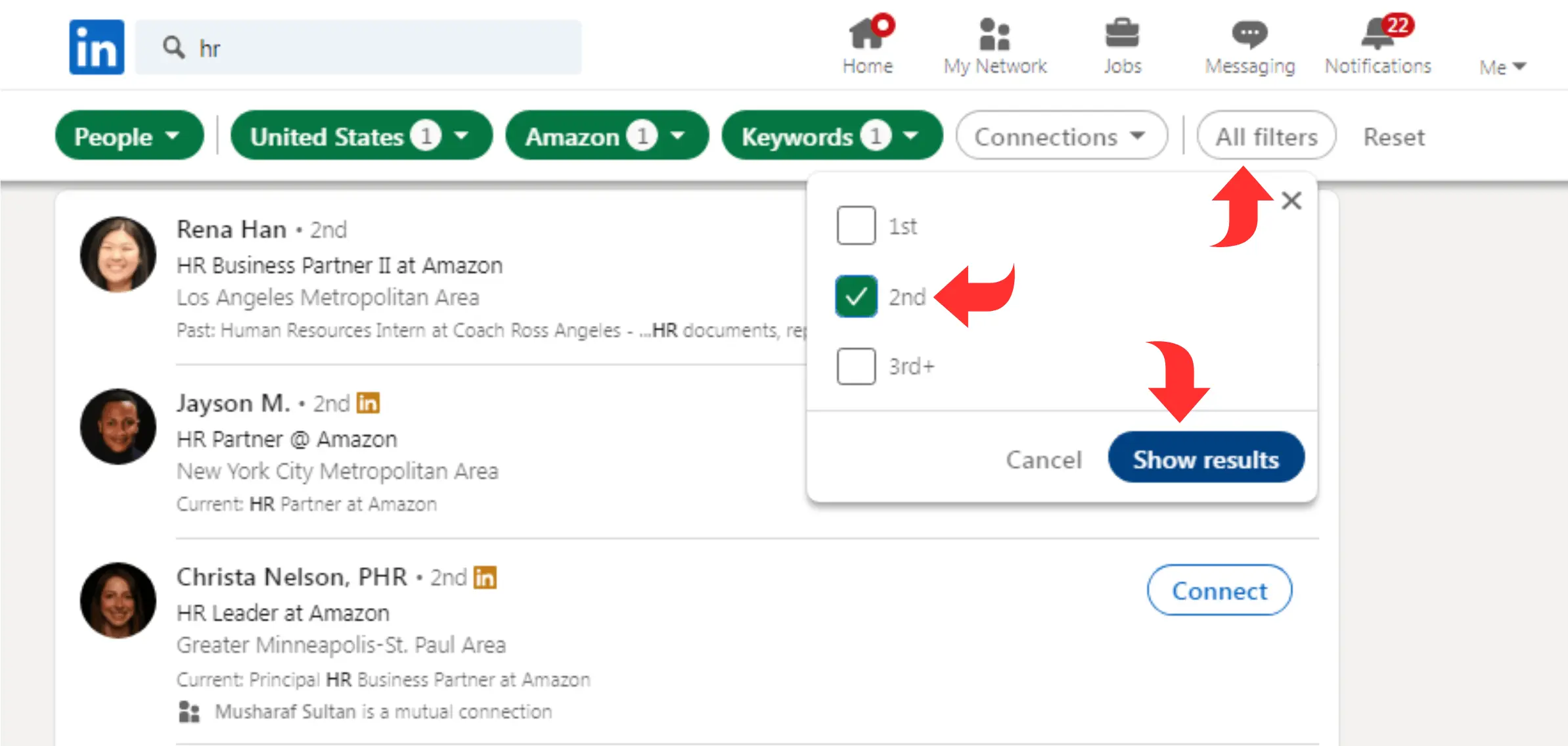Click 'Greater Minneapolis-St. Paul Area' text
The width and height of the screenshot is (1568, 746).
[341, 645]
